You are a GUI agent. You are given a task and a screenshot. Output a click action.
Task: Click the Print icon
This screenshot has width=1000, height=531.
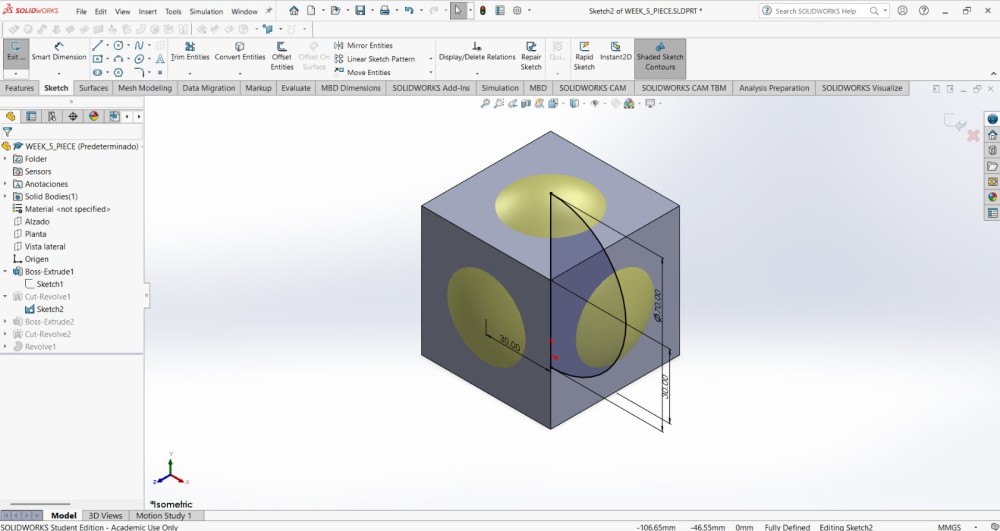click(385, 10)
